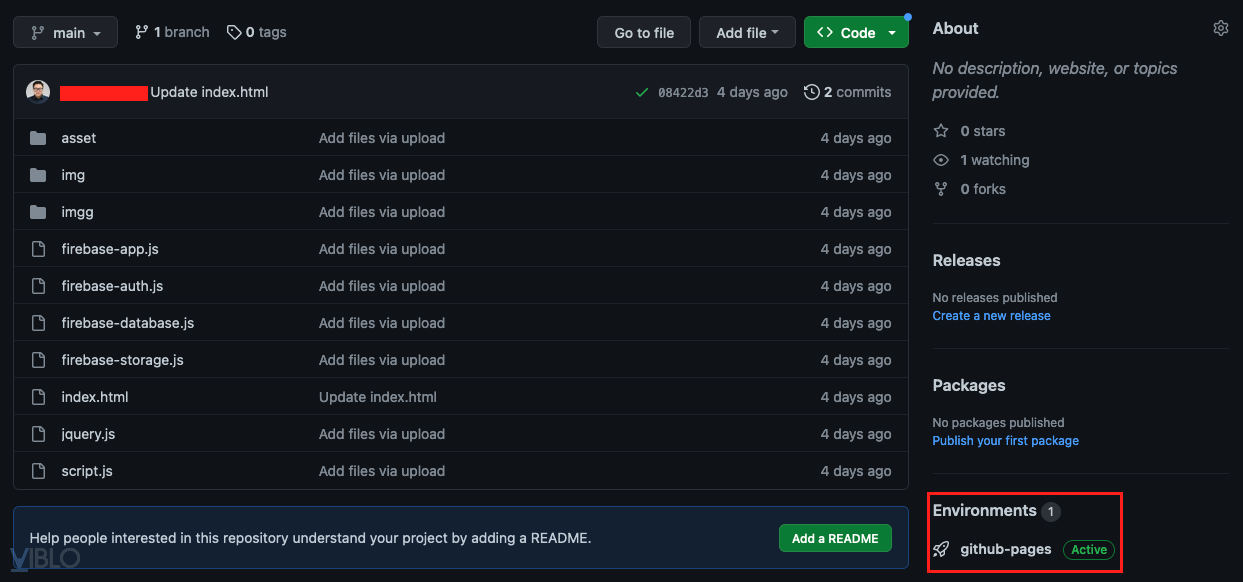Expand the Add file dropdown
This screenshot has width=1243, height=582.
[747, 33]
